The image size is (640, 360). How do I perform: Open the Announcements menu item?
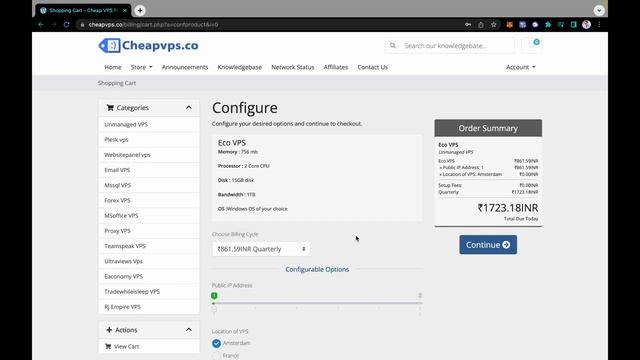pyautogui.click(x=185, y=67)
